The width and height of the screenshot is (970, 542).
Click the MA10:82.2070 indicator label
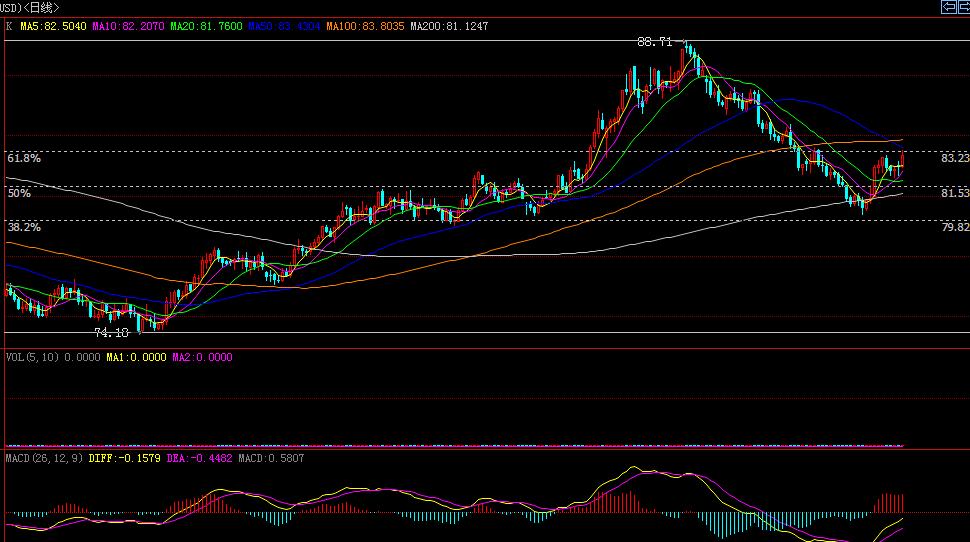pyautogui.click(x=128, y=27)
